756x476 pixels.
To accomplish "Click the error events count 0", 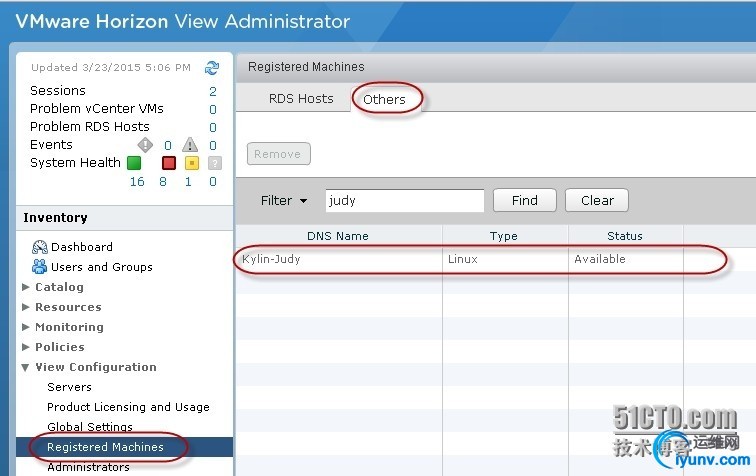I will click(168, 145).
